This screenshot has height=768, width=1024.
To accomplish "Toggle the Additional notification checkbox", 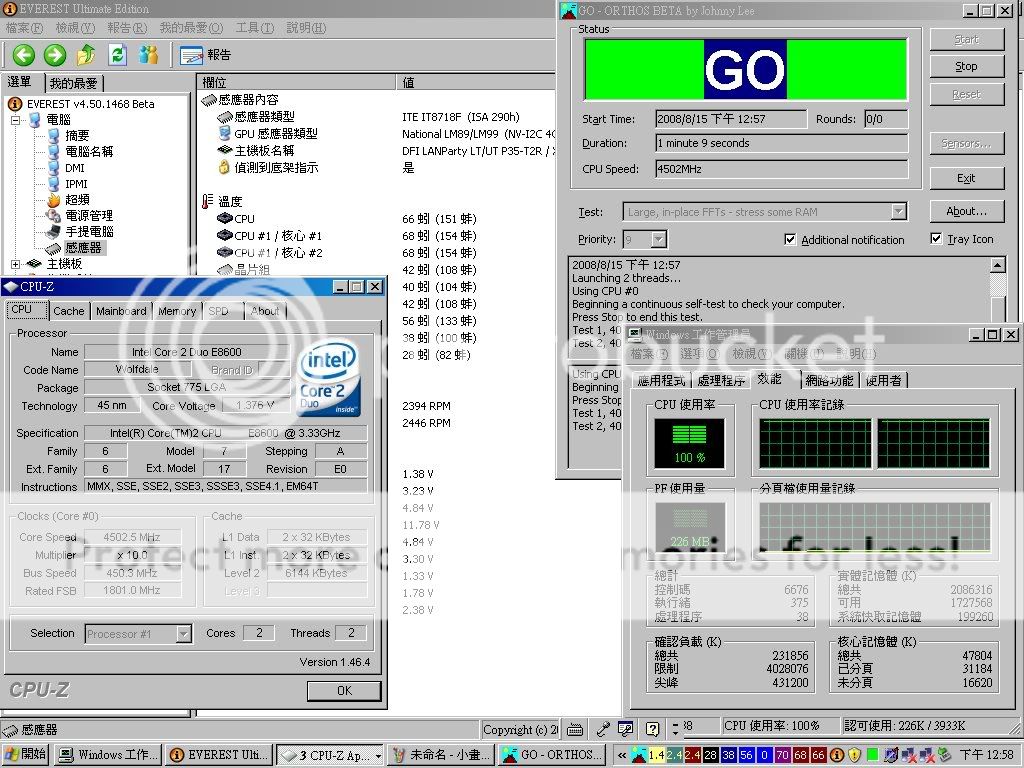I will [791, 240].
